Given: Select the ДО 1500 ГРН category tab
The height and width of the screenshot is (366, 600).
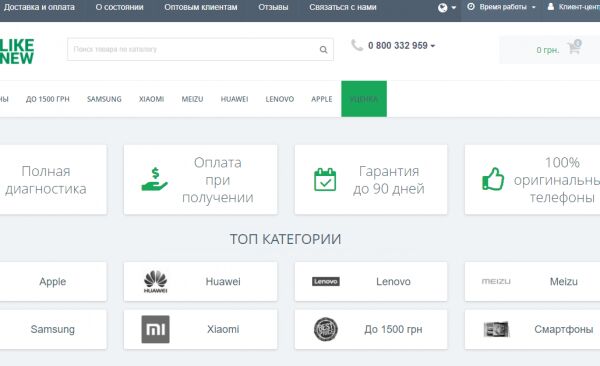Looking at the screenshot, I should pyautogui.click(x=47, y=99).
